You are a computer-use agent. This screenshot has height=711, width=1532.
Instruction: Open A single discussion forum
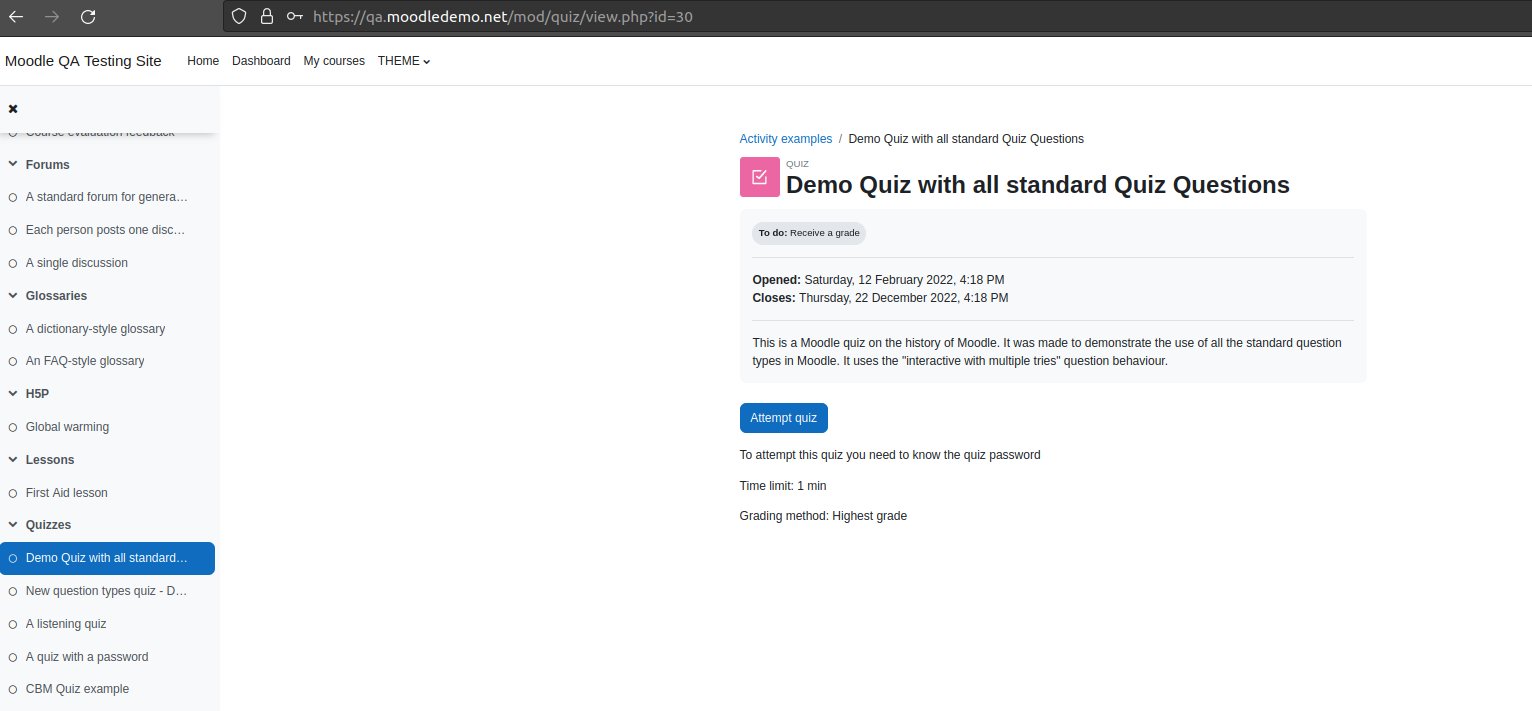pos(77,263)
